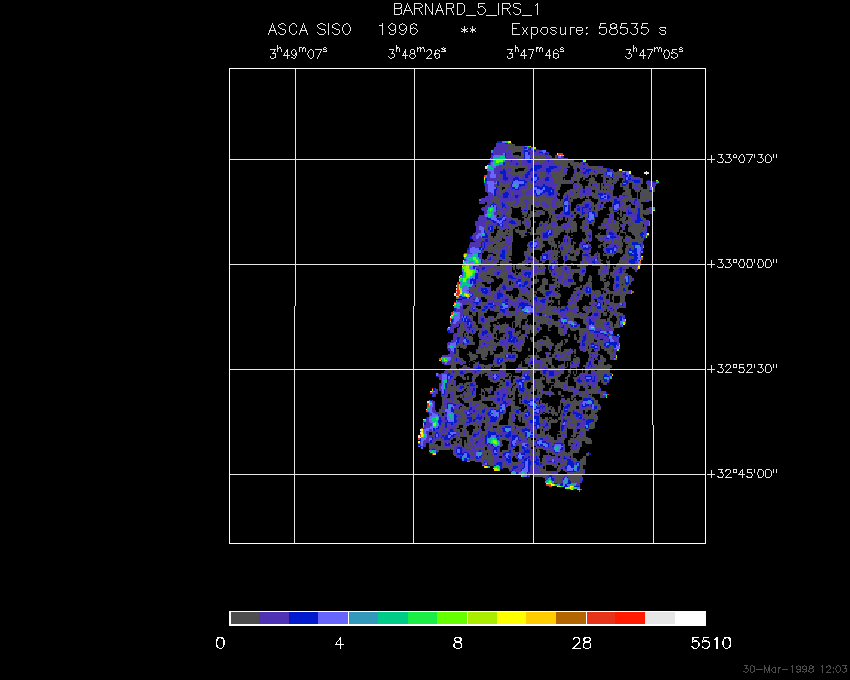Click the +32°52'30" declination label

[742, 369]
